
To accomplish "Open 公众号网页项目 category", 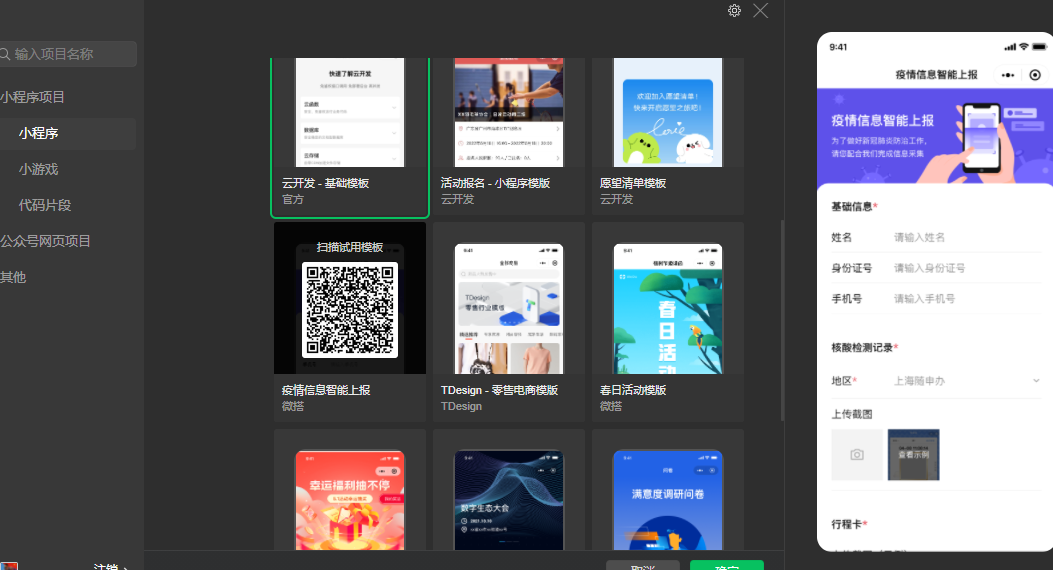I will 46,241.
